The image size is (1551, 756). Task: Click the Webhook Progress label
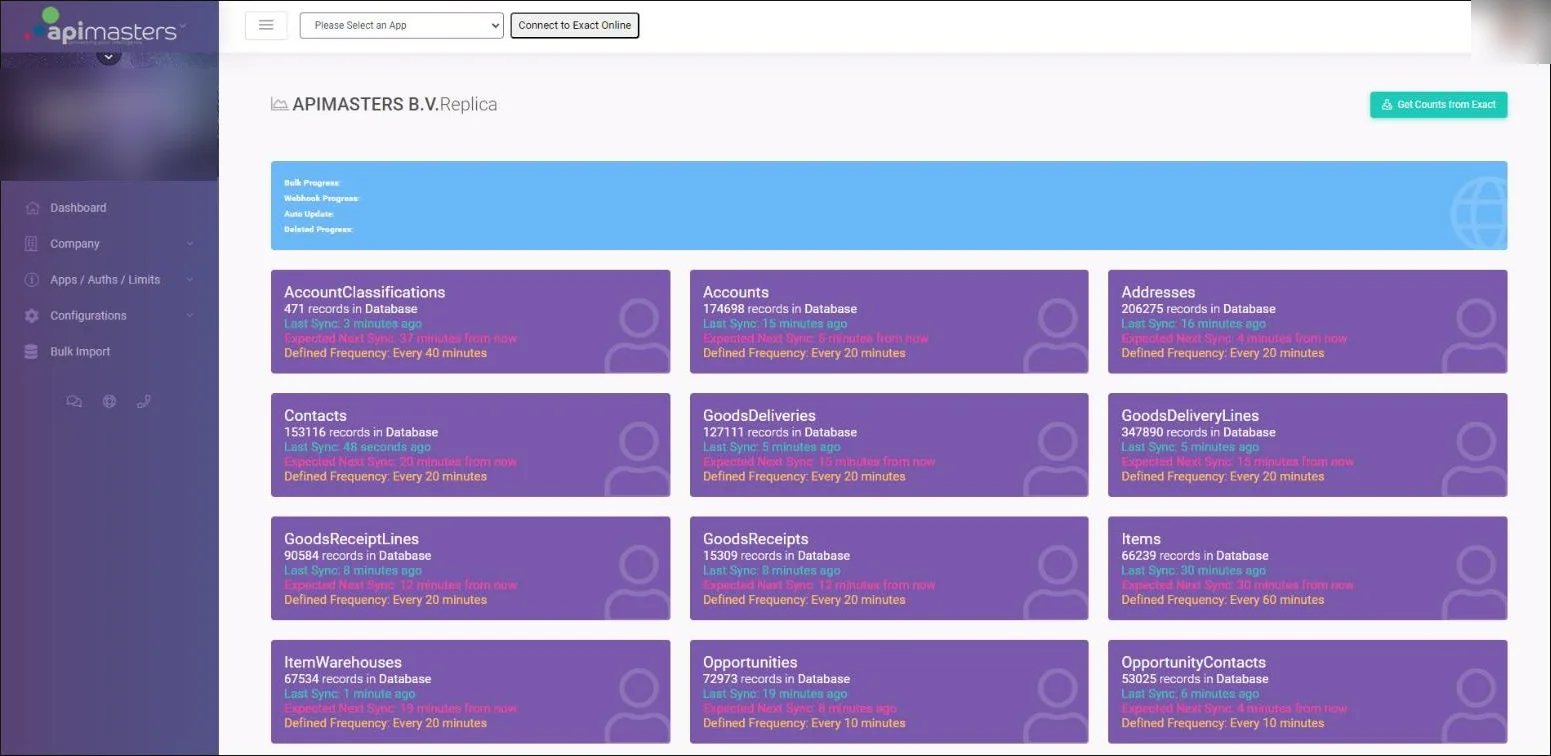(321, 198)
